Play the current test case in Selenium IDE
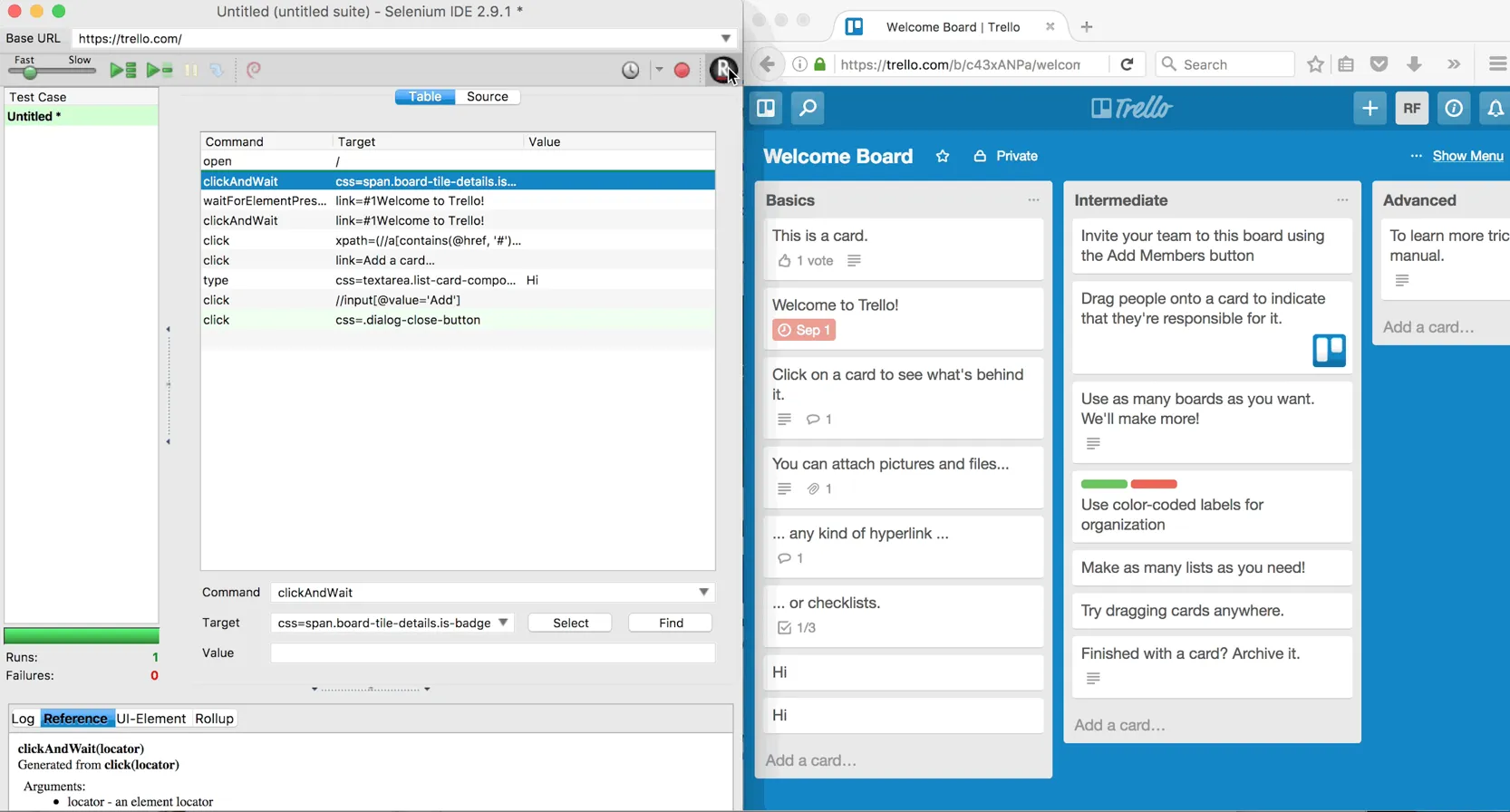1510x812 pixels. tap(160, 70)
